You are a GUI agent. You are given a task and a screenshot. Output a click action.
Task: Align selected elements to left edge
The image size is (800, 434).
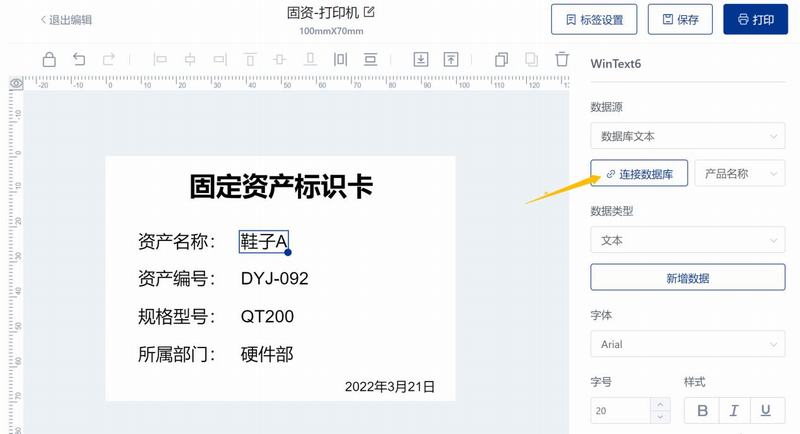pos(160,60)
